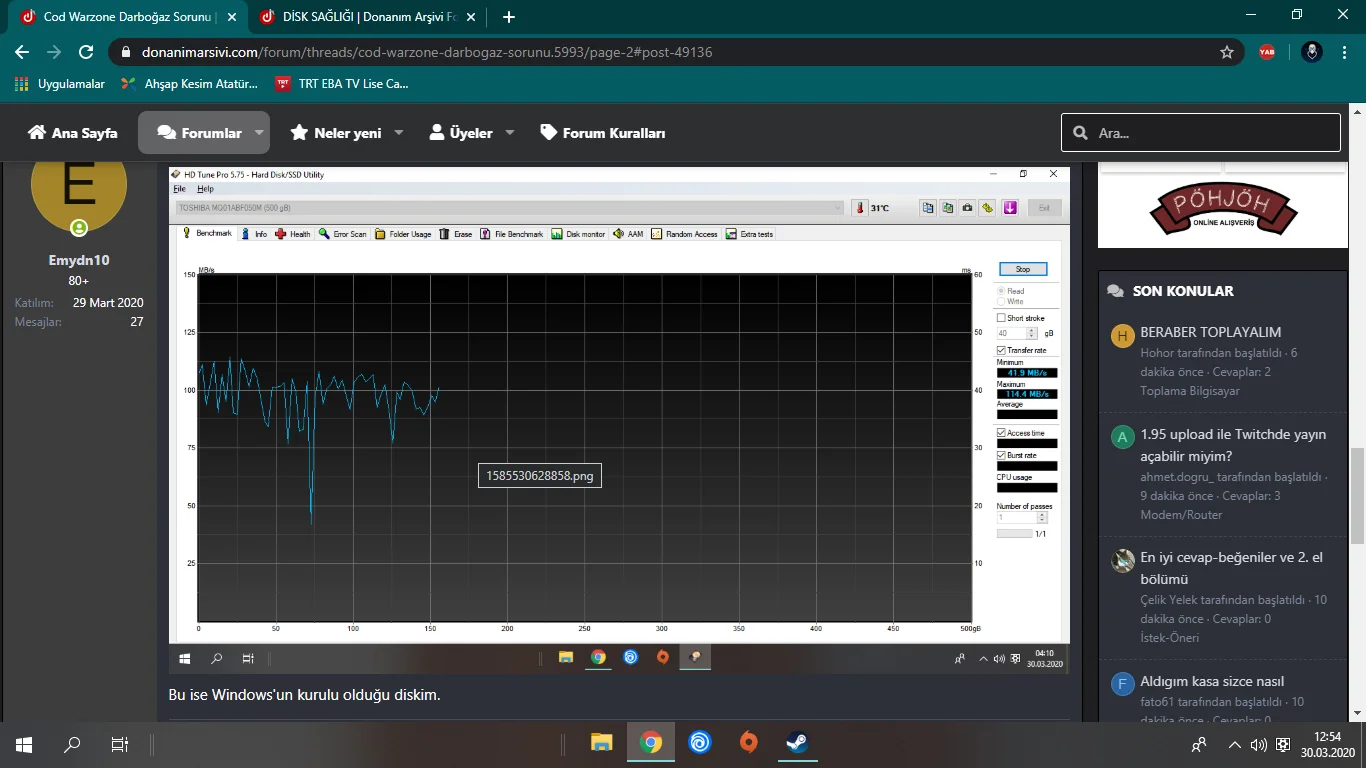The width and height of the screenshot is (1366, 768).
Task: Select the Read radio option in HD Tune
Action: 1001,291
